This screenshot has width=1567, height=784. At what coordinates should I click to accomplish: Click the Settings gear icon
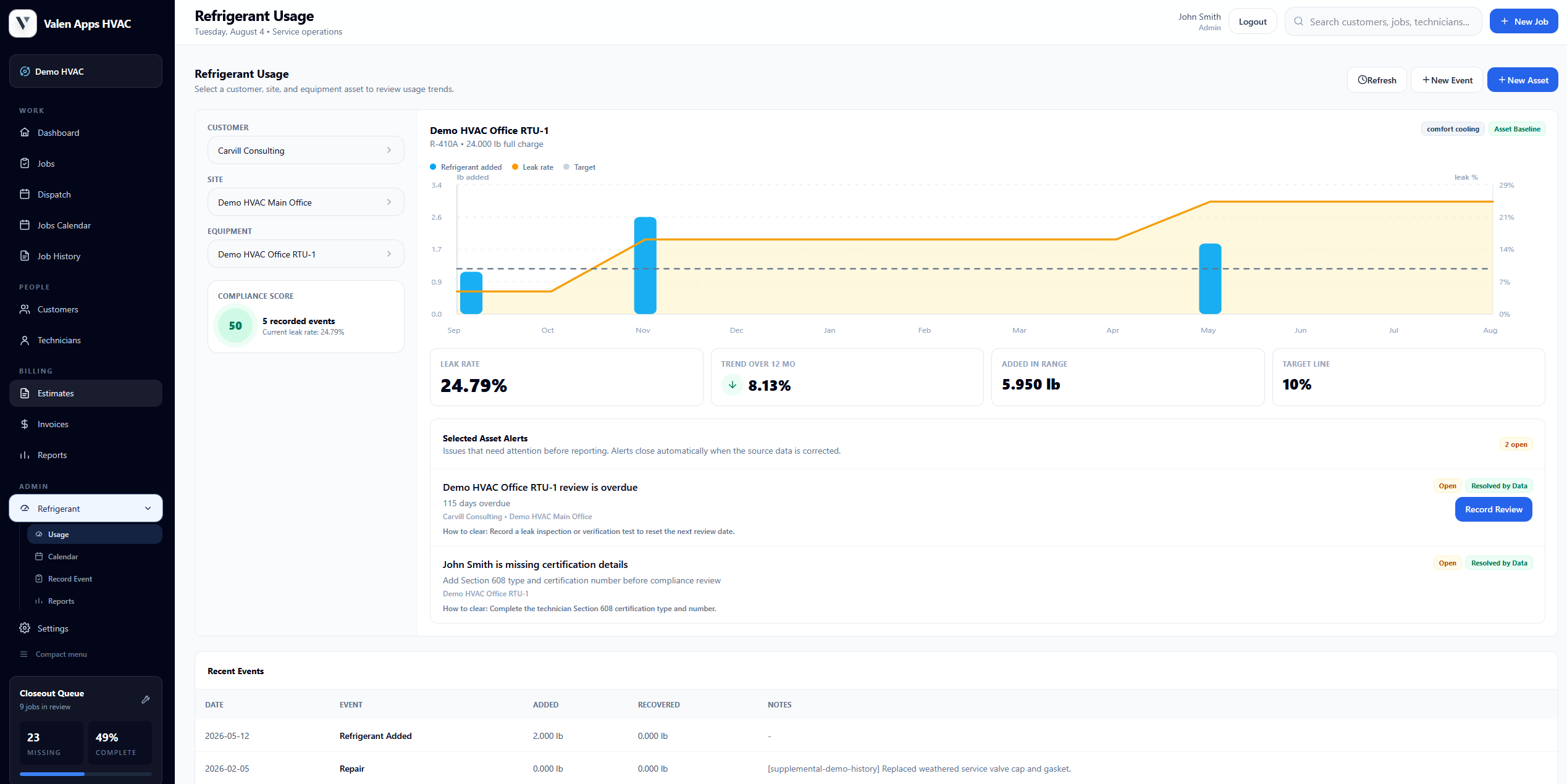point(25,628)
